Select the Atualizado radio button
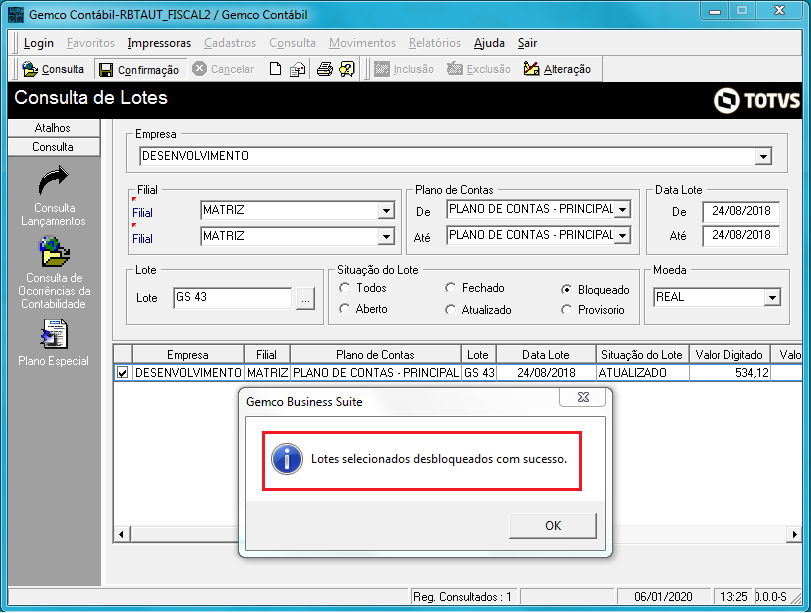811x613 pixels. [450, 310]
